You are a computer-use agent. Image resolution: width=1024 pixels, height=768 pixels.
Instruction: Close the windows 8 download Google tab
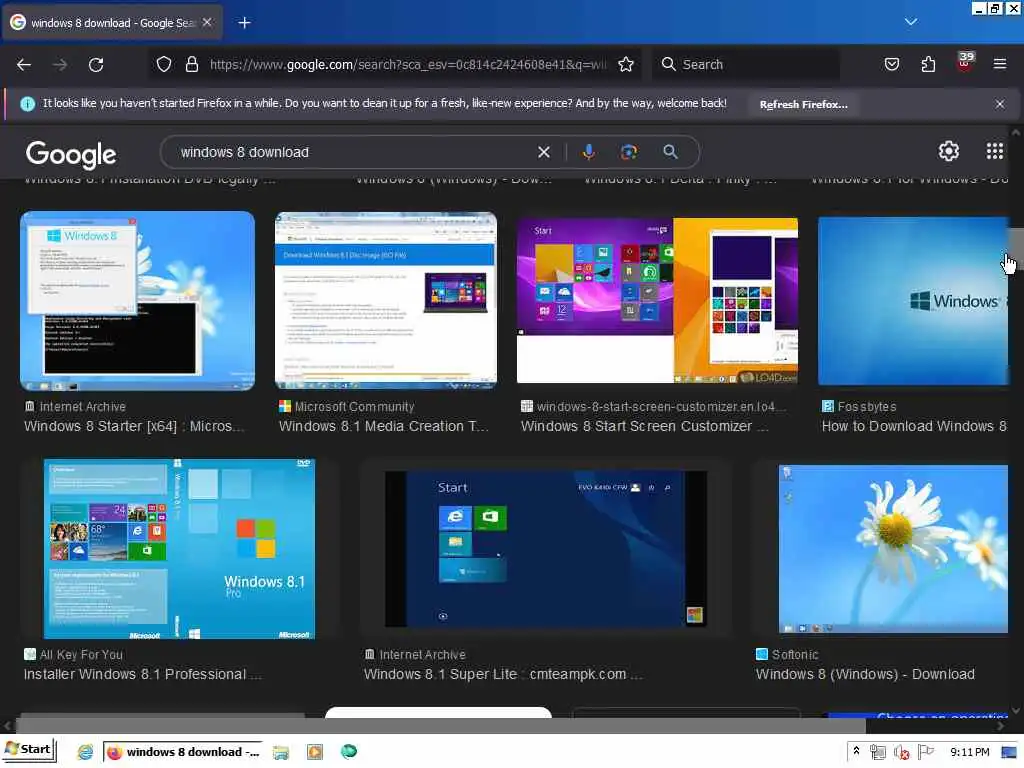coord(207,22)
